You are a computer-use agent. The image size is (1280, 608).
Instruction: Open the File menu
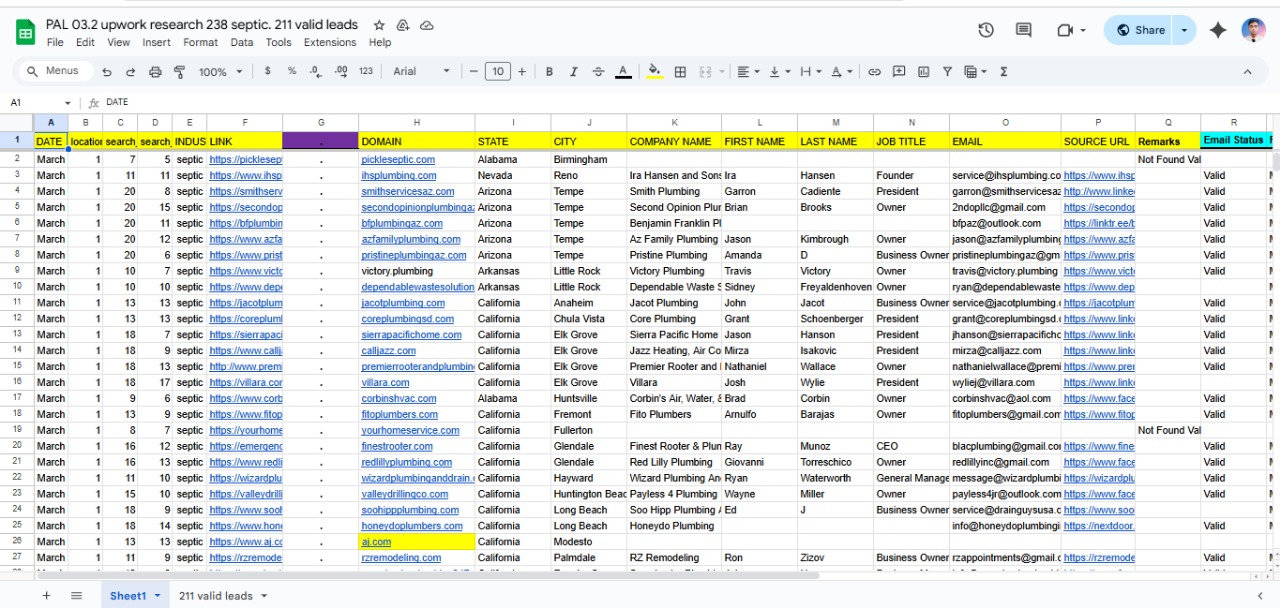click(x=55, y=42)
